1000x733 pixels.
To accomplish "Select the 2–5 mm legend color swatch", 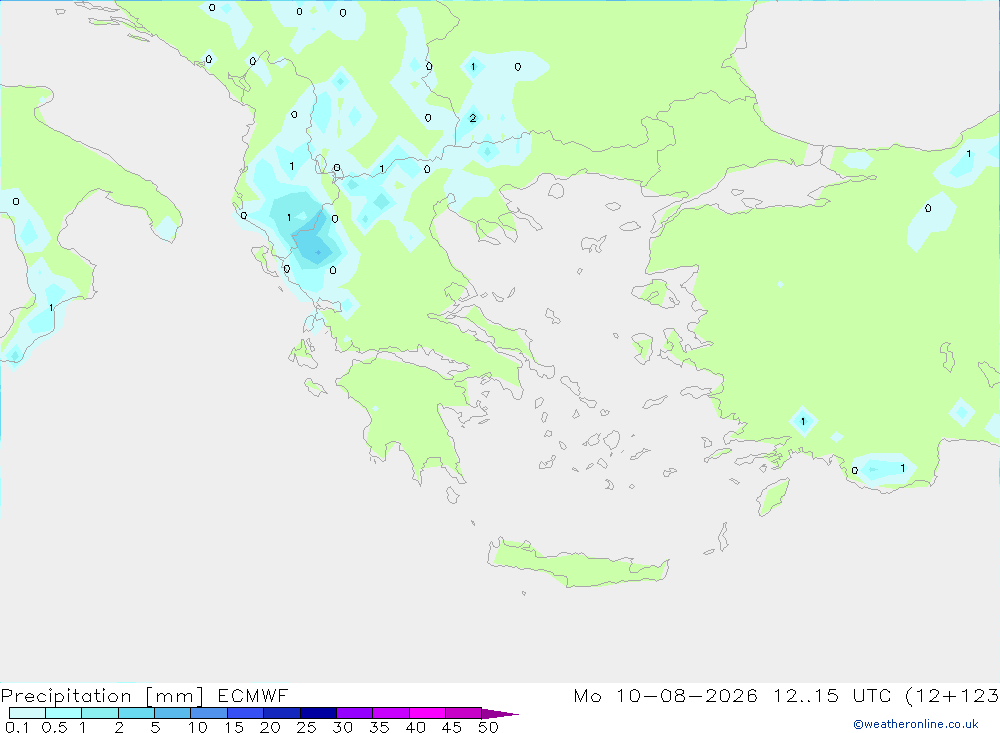I will coord(136,713).
